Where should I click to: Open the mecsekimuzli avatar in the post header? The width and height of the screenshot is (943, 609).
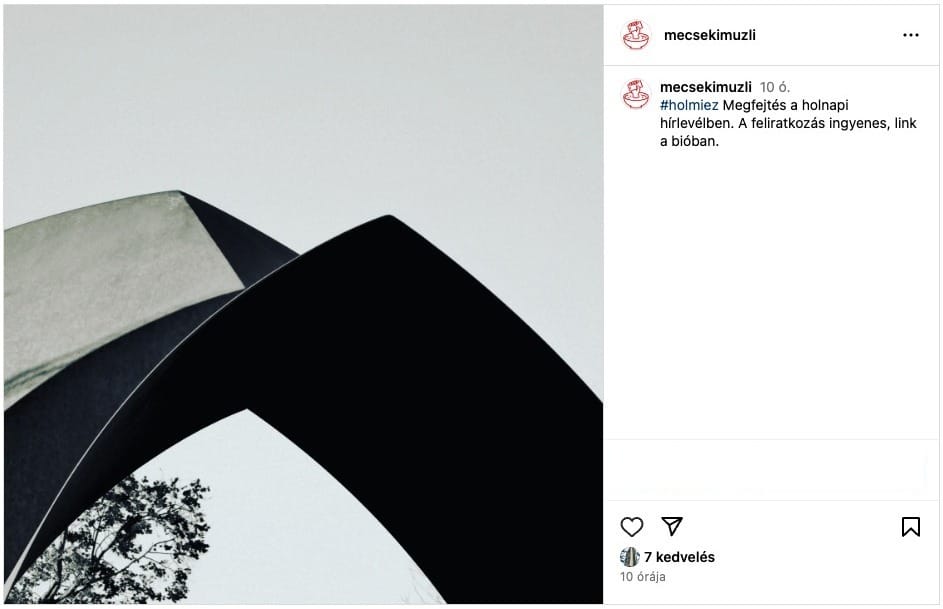636,35
